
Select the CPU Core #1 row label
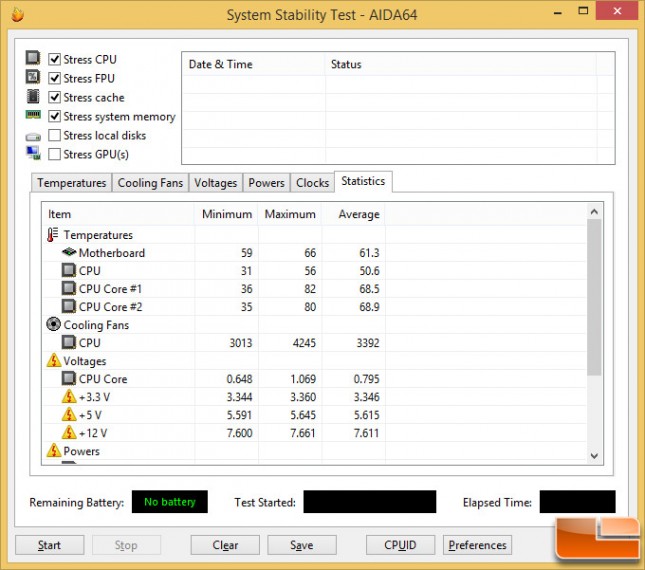click(x=110, y=289)
